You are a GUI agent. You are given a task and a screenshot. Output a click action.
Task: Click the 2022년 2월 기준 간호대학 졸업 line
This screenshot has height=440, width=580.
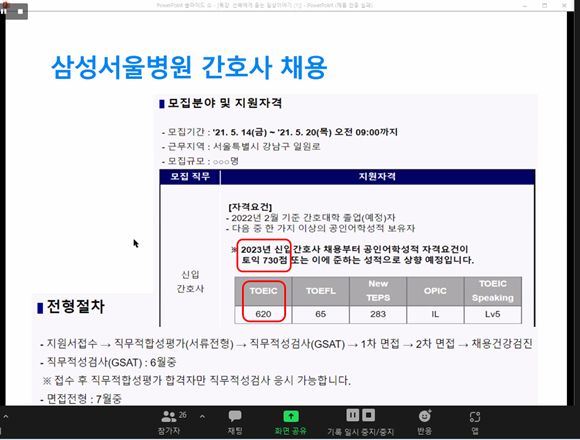coord(311,217)
